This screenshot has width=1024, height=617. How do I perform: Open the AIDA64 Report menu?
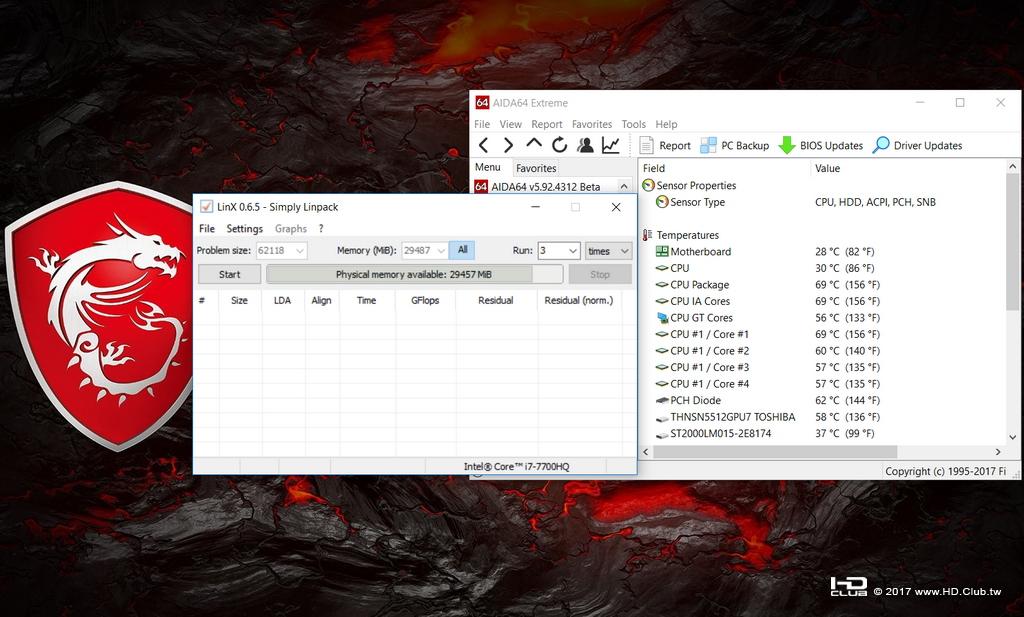[547, 124]
